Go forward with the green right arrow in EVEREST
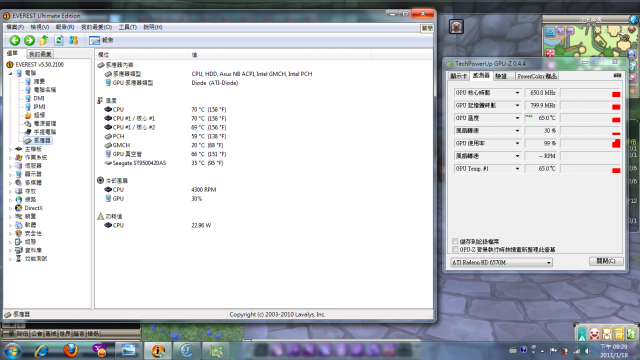Viewport: 640px width, 360px height. (29, 40)
